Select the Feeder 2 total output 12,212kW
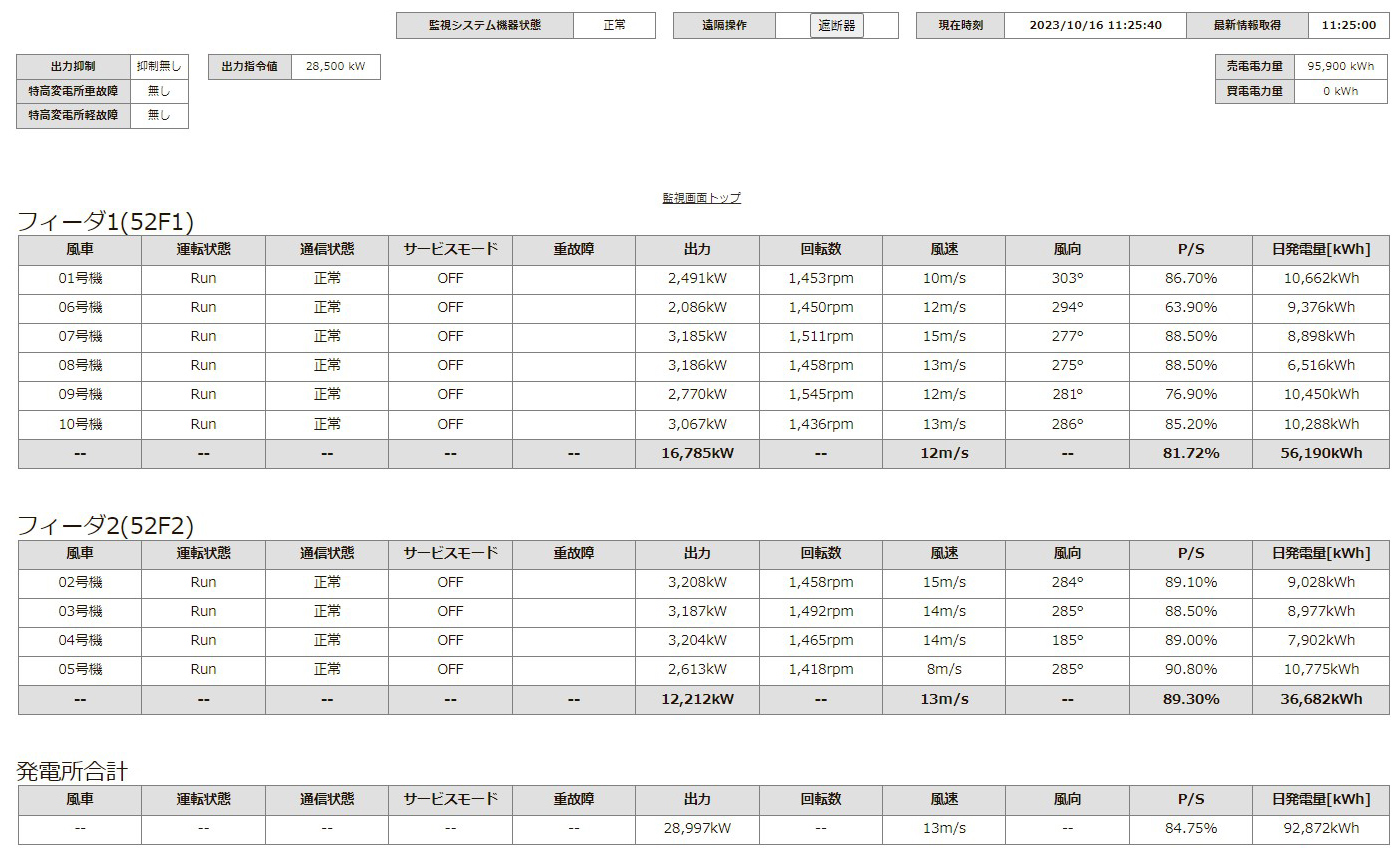 tap(697, 699)
